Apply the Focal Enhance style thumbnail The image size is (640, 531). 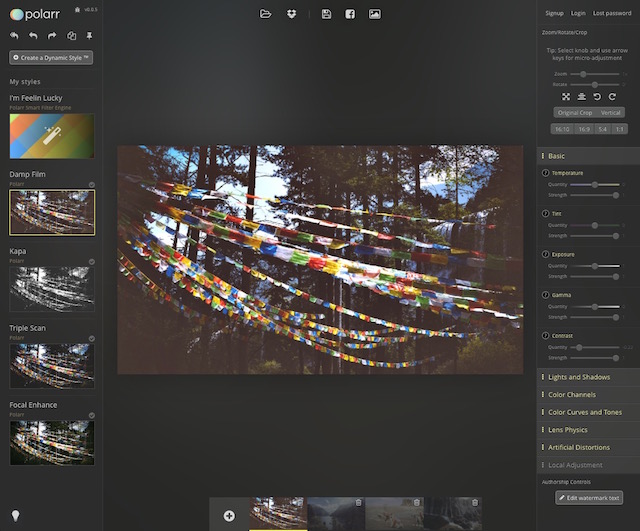(x=52, y=443)
